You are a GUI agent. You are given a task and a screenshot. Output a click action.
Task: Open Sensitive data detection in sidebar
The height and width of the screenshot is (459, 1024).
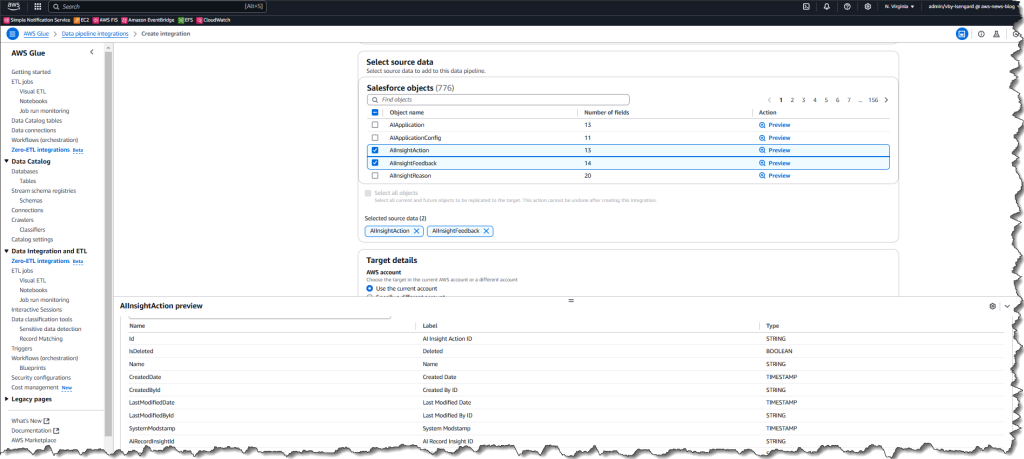point(50,329)
